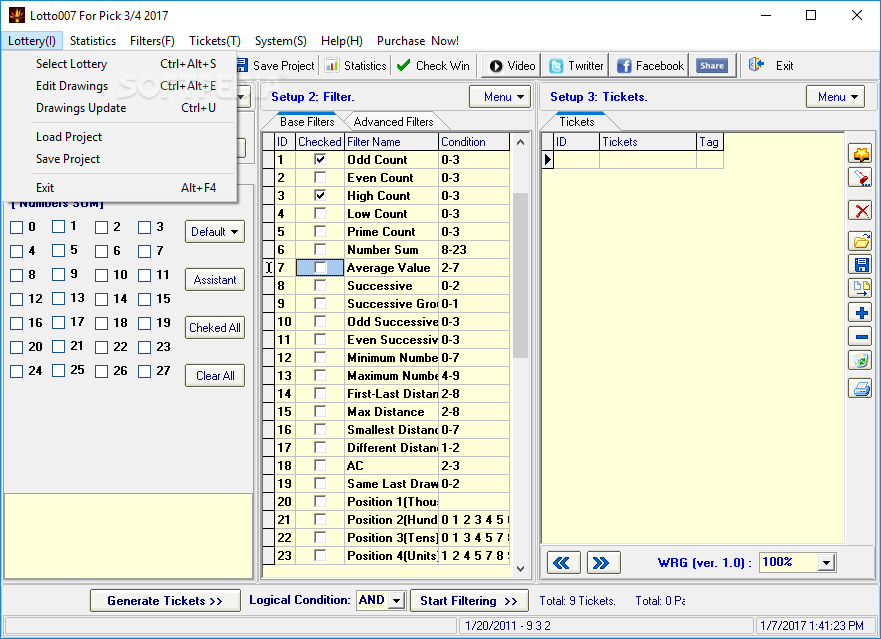Open the Setup 2 Filter Menu dropdown
The image size is (881, 639).
click(500, 97)
